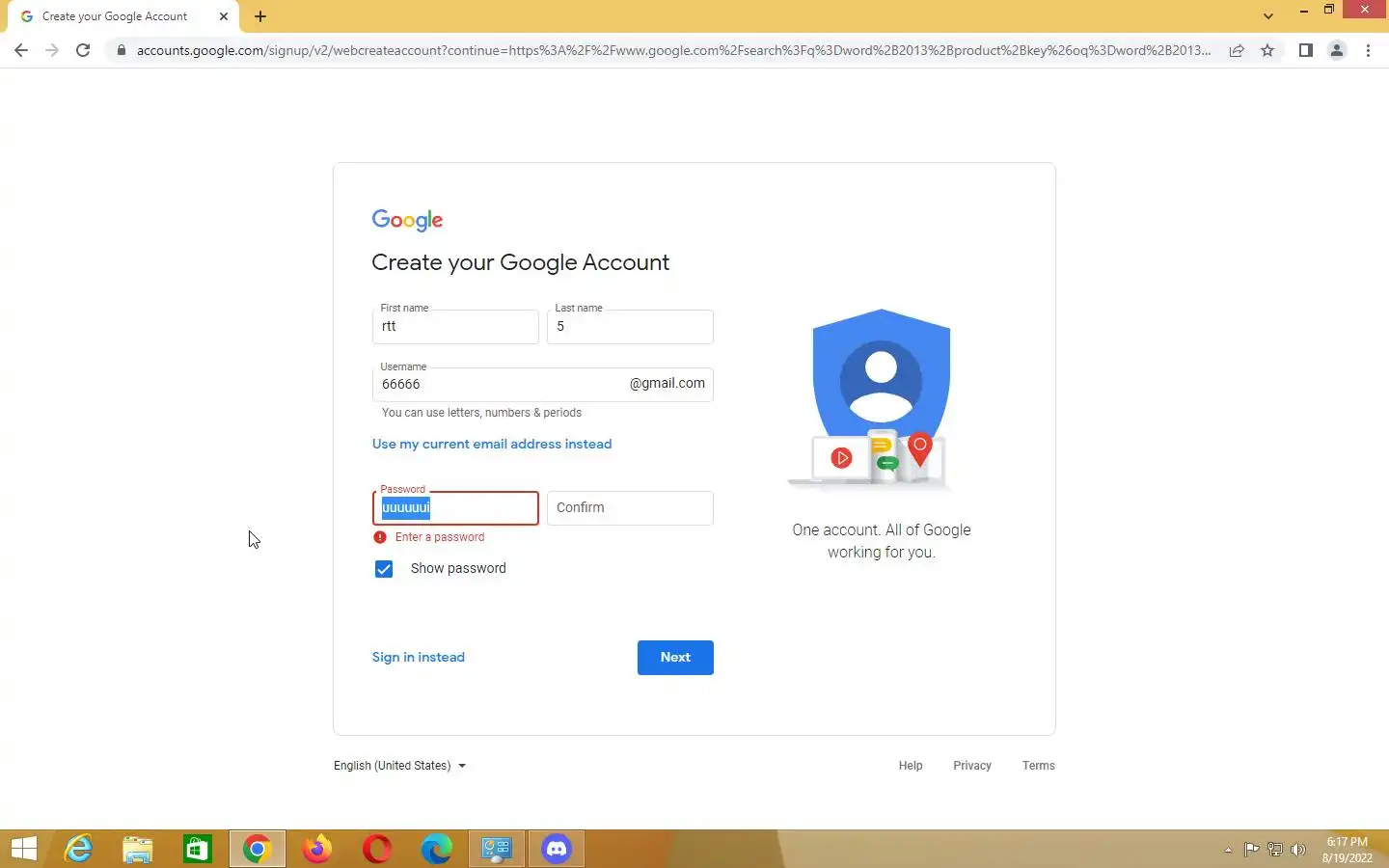Close the Create your Google Account tab

224,16
